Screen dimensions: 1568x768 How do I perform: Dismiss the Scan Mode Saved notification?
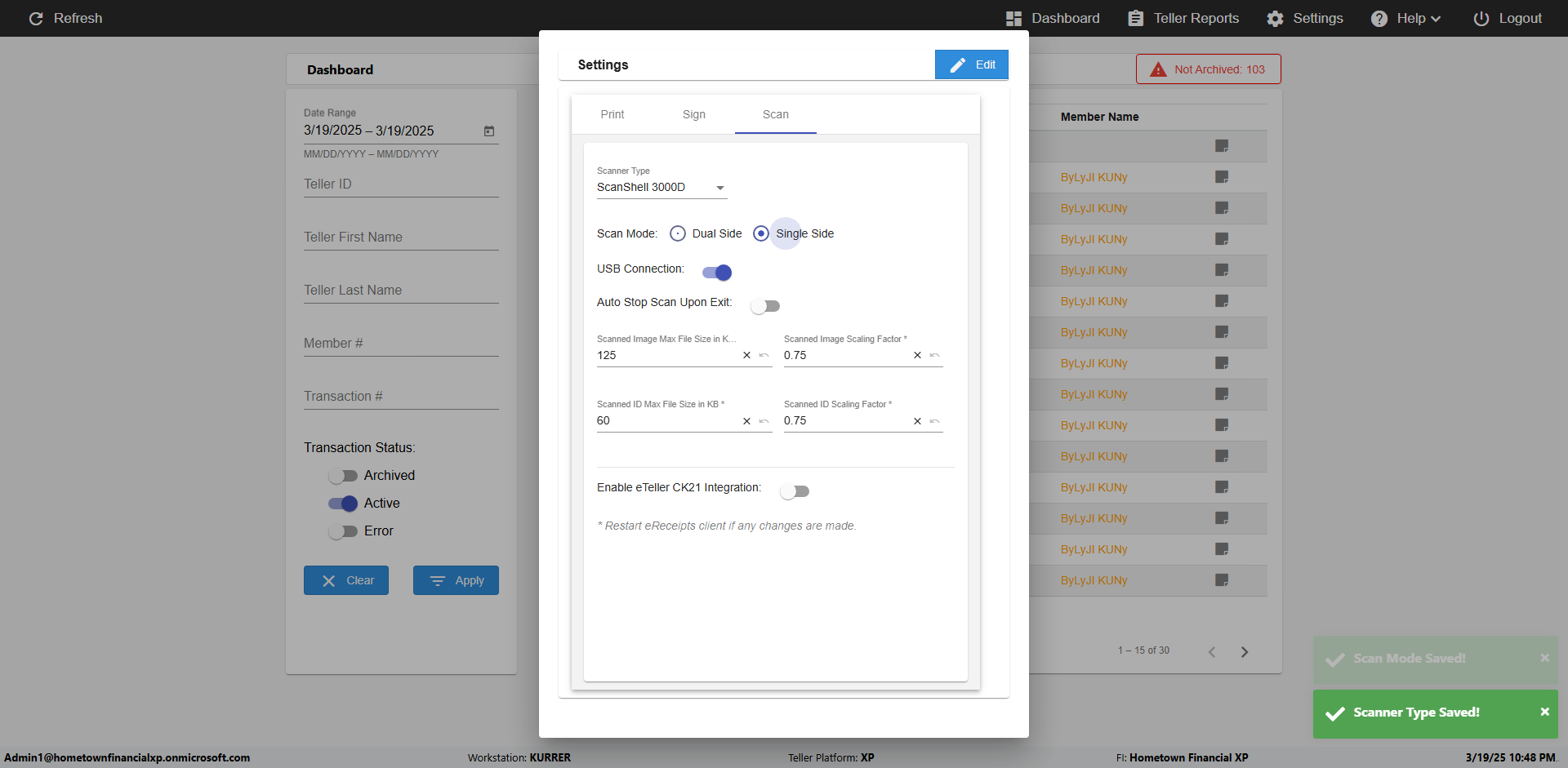pos(1545,658)
